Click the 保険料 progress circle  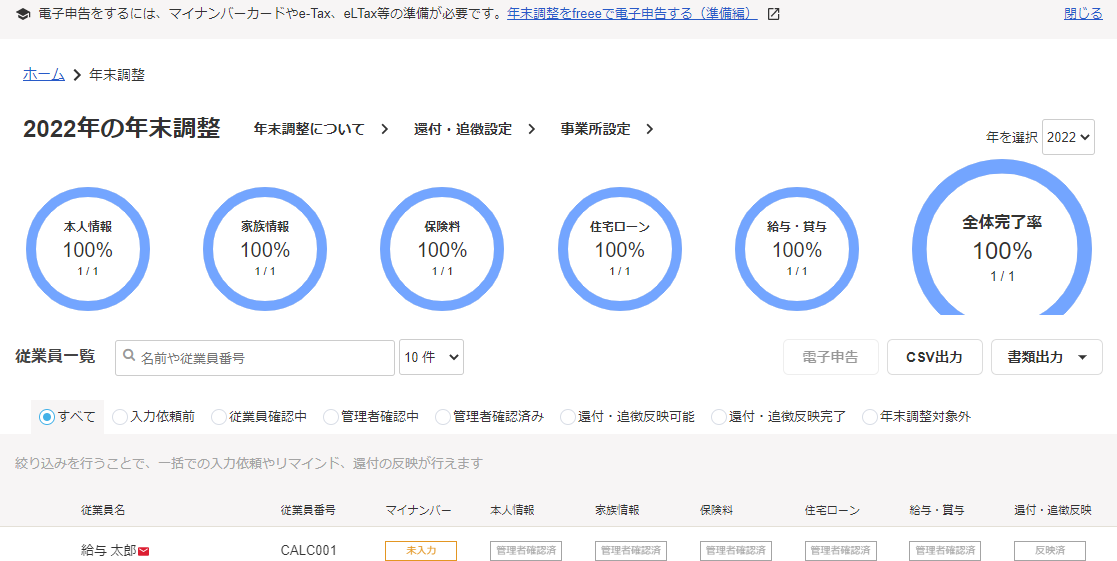click(442, 249)
